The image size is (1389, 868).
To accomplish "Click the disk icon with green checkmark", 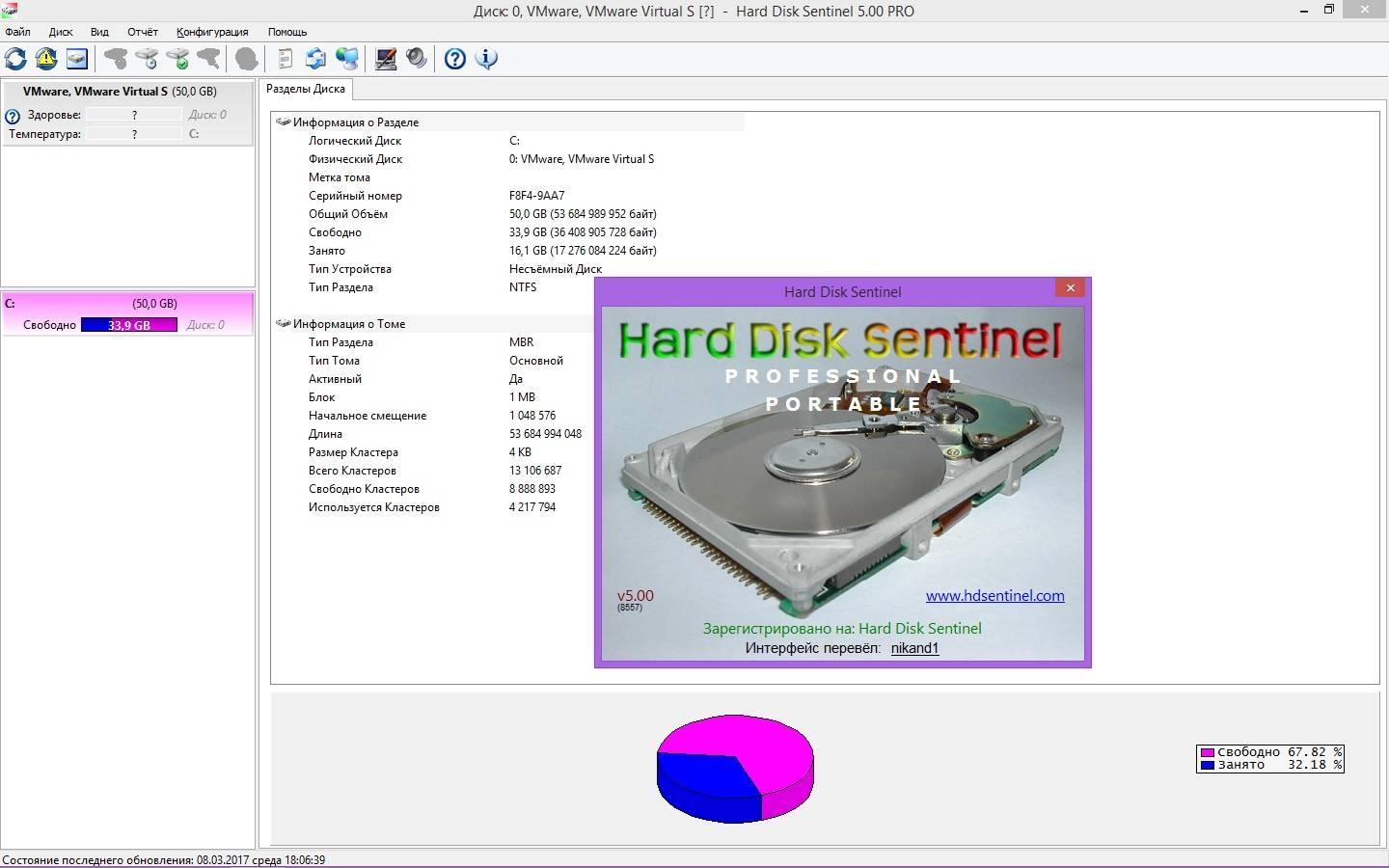I will pyautogui.click(x=177, y=59).
